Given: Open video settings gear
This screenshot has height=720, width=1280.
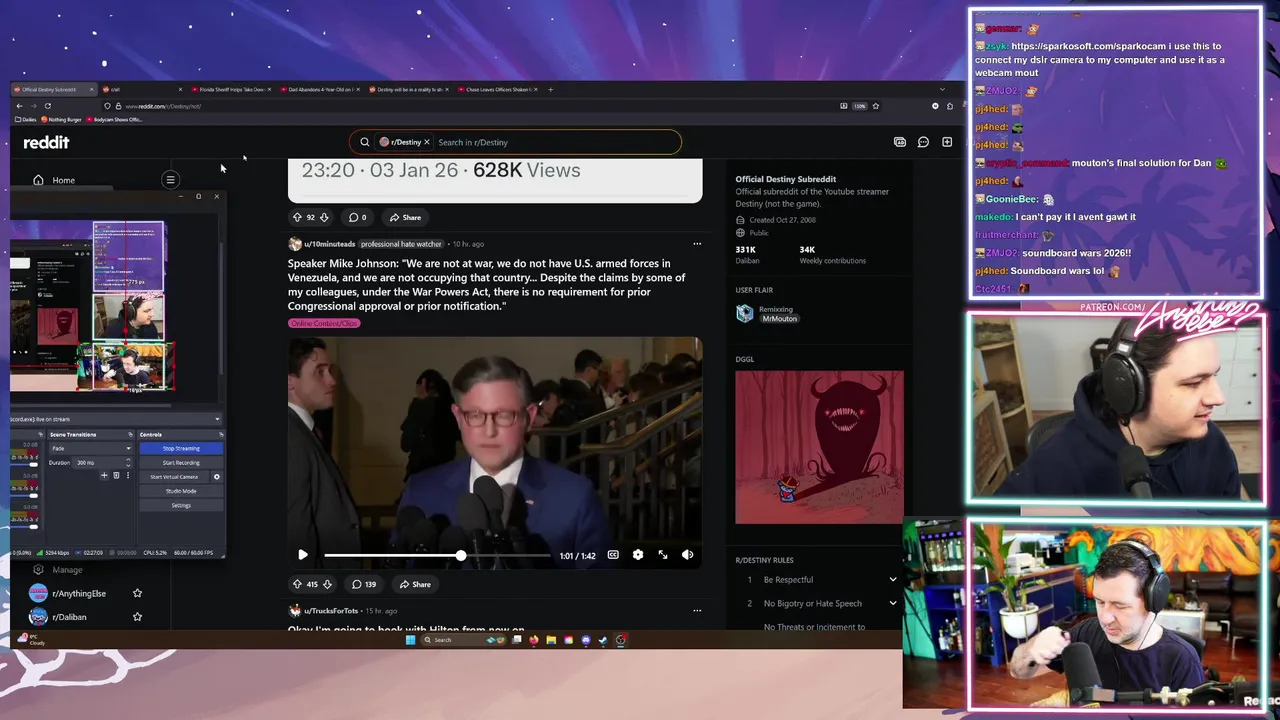Looking at the screenshot, I should click(x=638, y=555).
